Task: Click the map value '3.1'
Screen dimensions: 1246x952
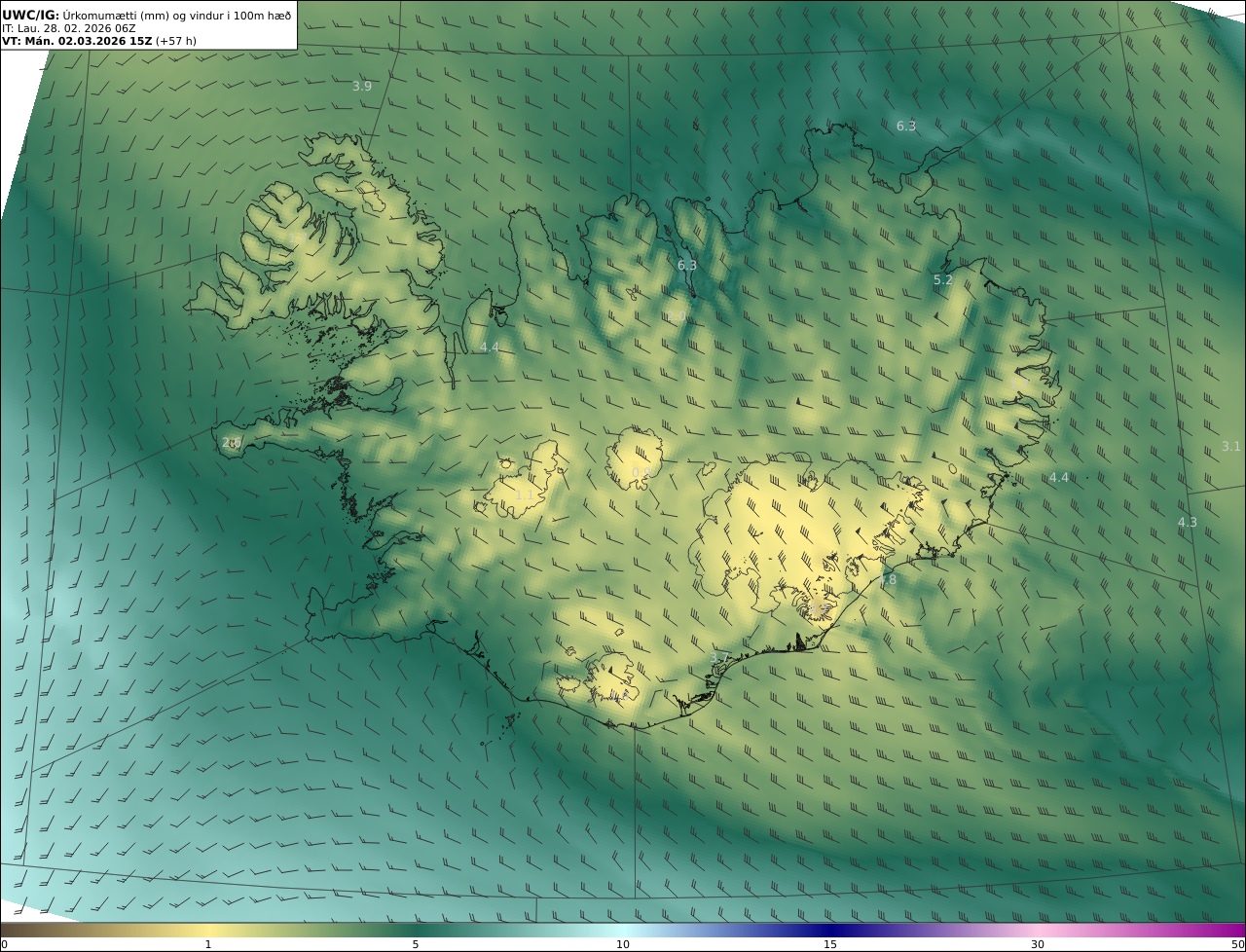Action: point(1231,447)
